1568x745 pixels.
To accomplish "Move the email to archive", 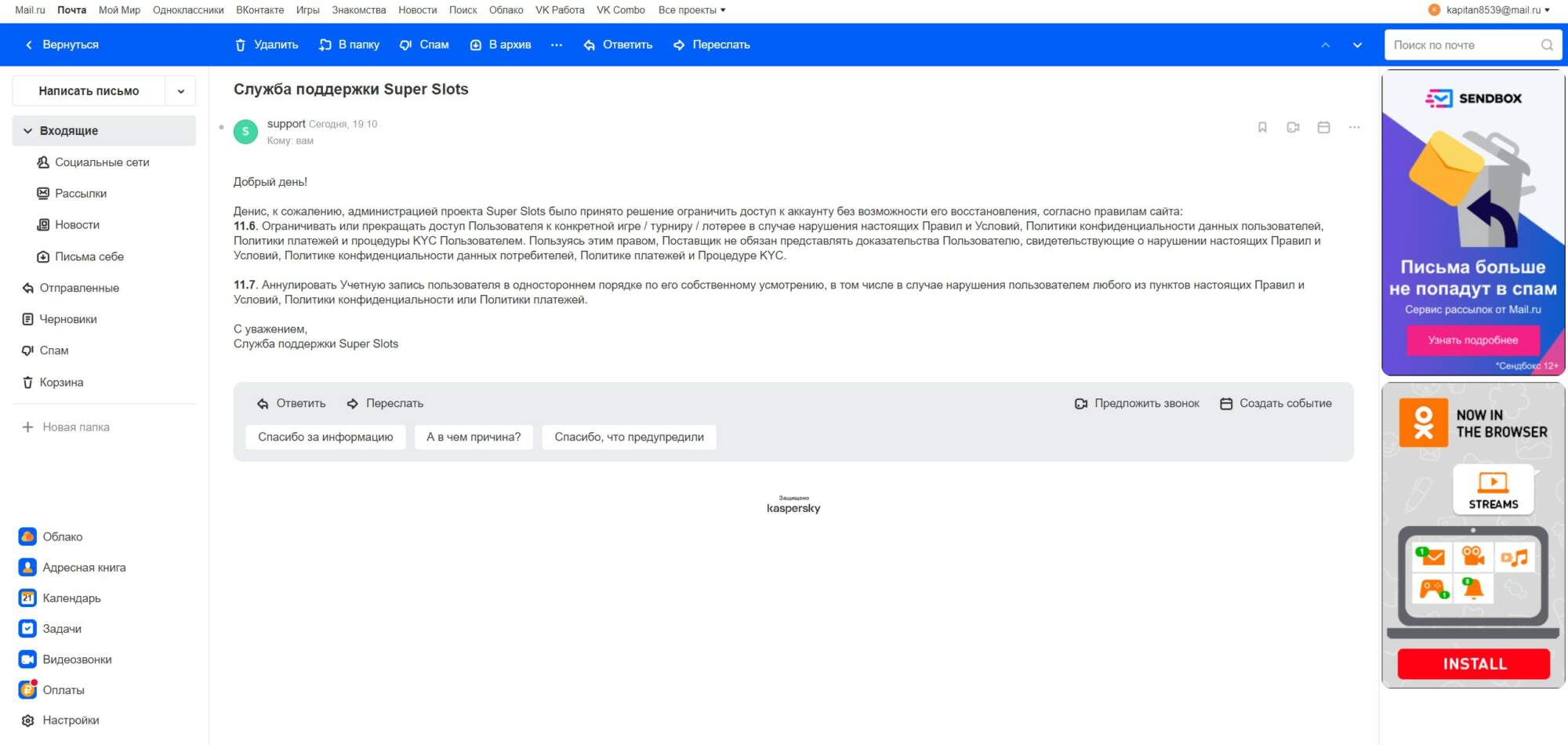I will pyautogui.click(x=500, y=45).
